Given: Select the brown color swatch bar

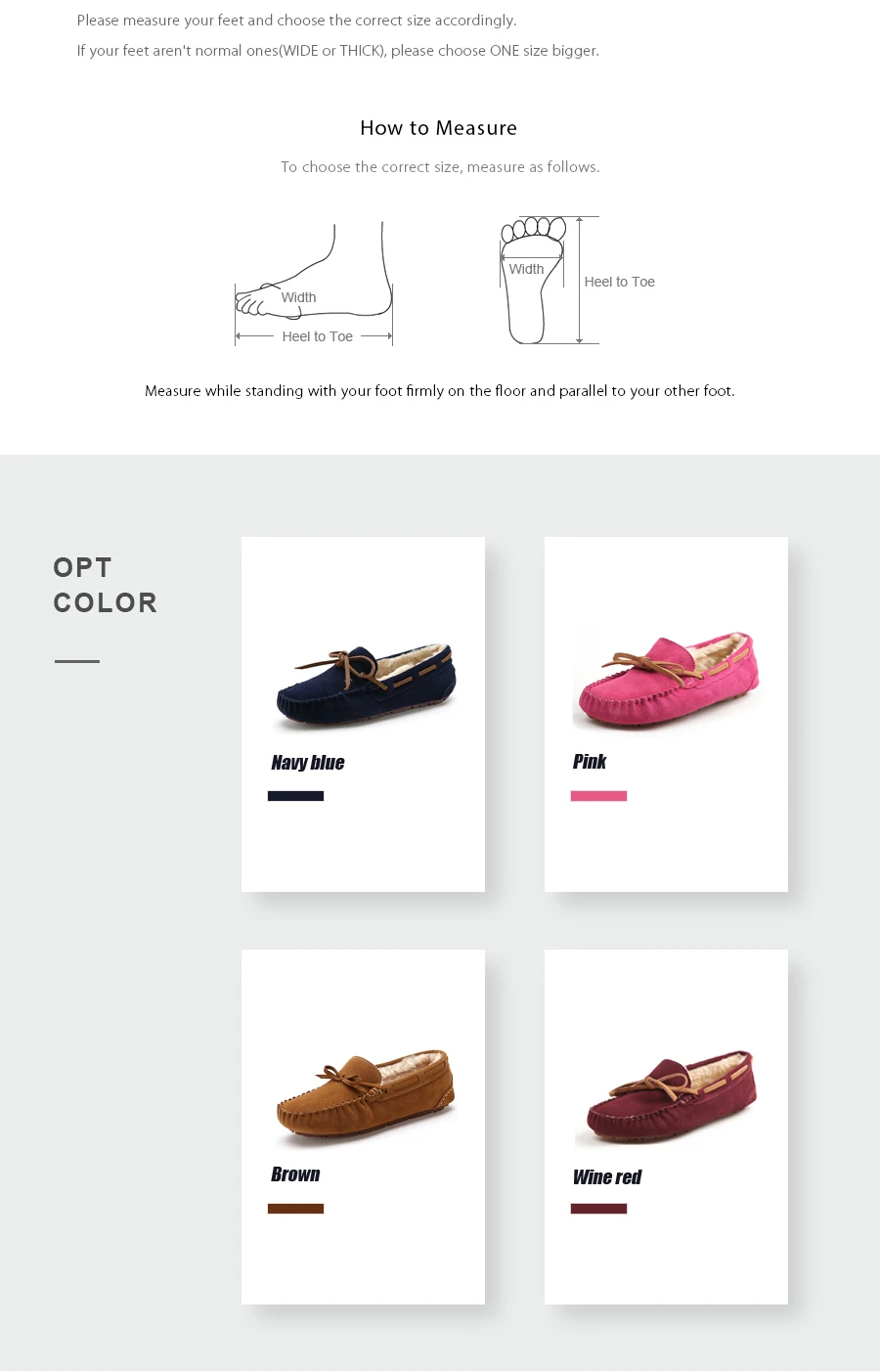Looking at the screenshot, I should click(295, 1209).
